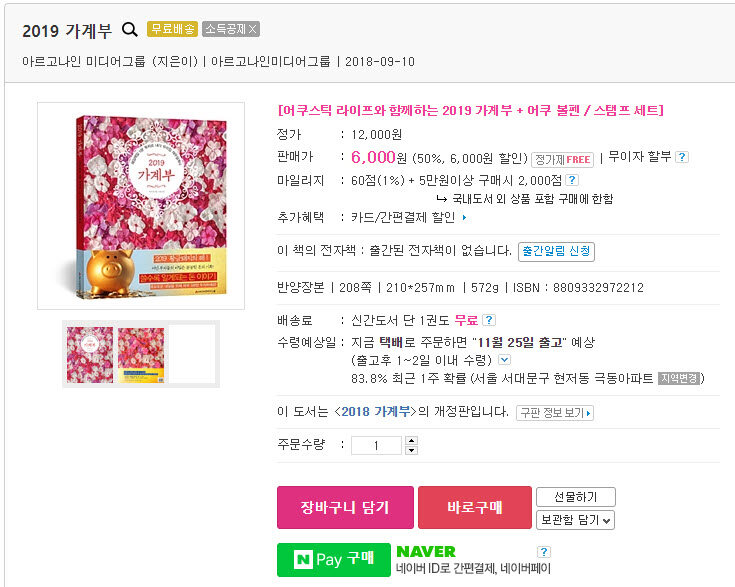Click the order quantity input field

tap(376, 445)
